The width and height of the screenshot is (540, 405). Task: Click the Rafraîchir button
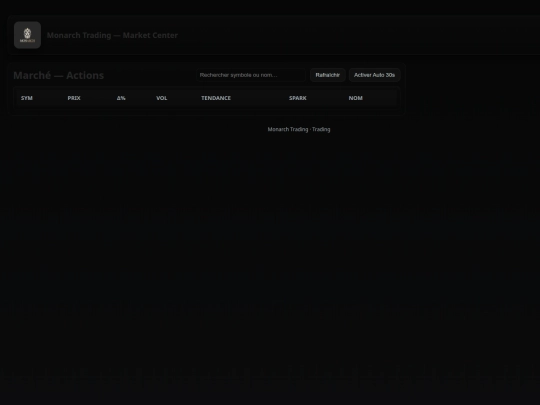(328, 75)
